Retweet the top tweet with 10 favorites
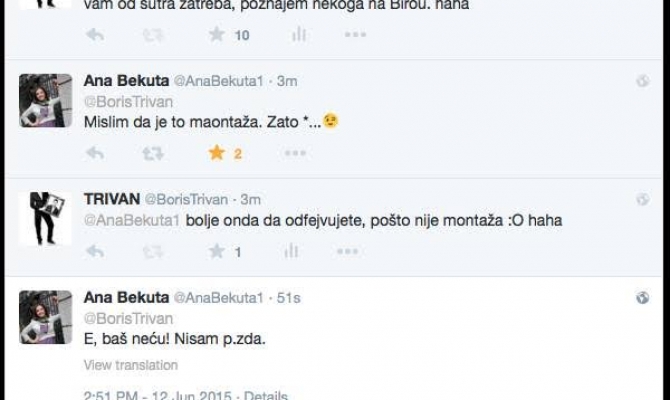 click(x=153, y=35)
